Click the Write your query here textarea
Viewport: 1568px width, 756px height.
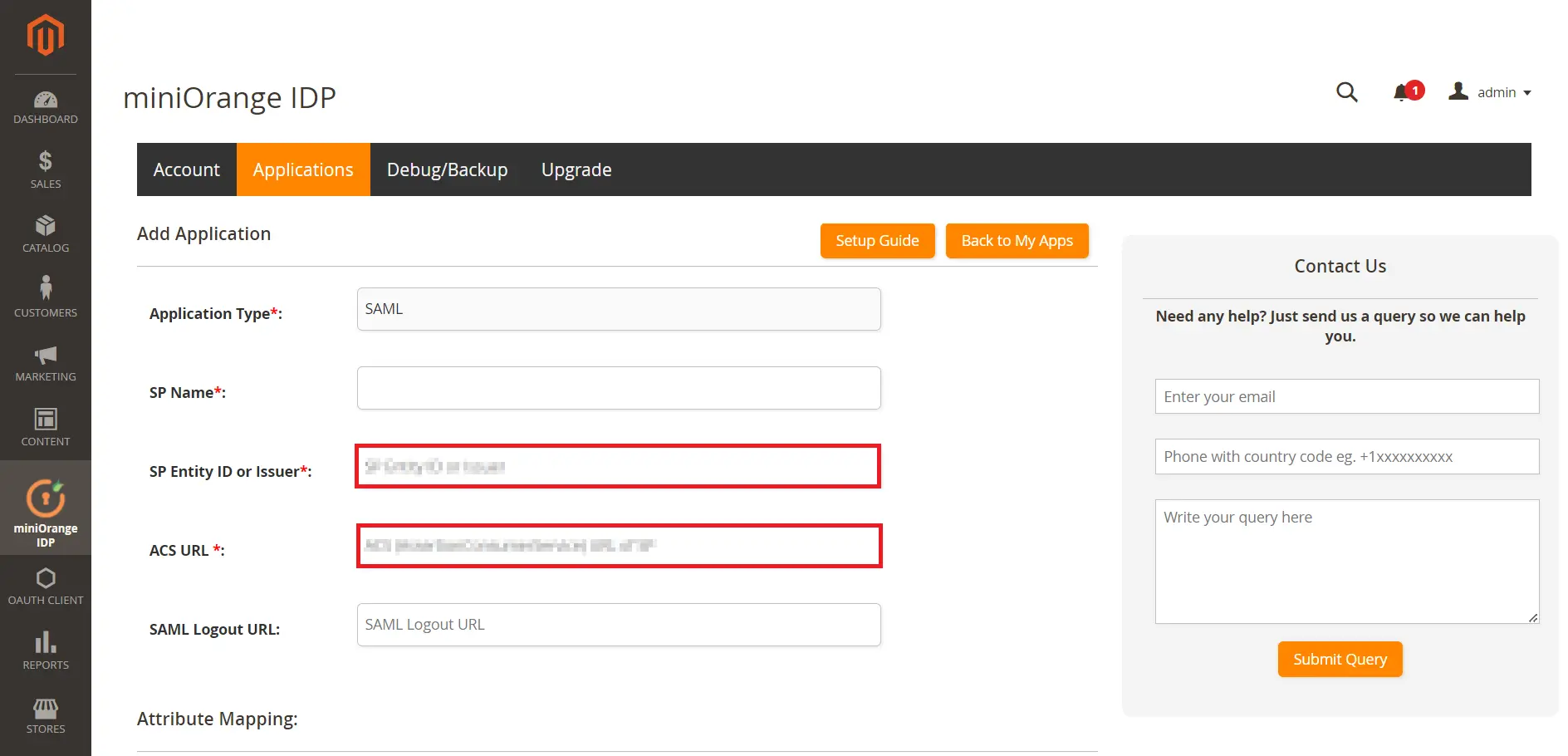[x=1347, y=562]
